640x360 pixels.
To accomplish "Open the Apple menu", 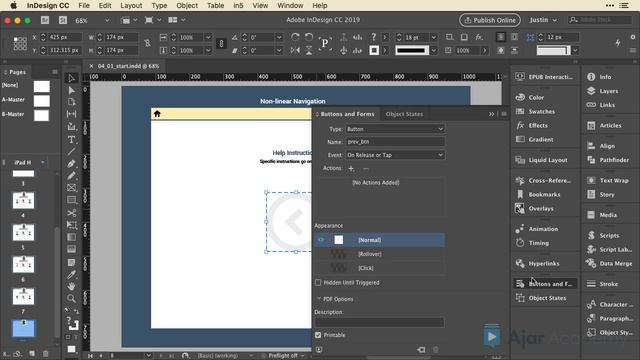I will [13, 6].
